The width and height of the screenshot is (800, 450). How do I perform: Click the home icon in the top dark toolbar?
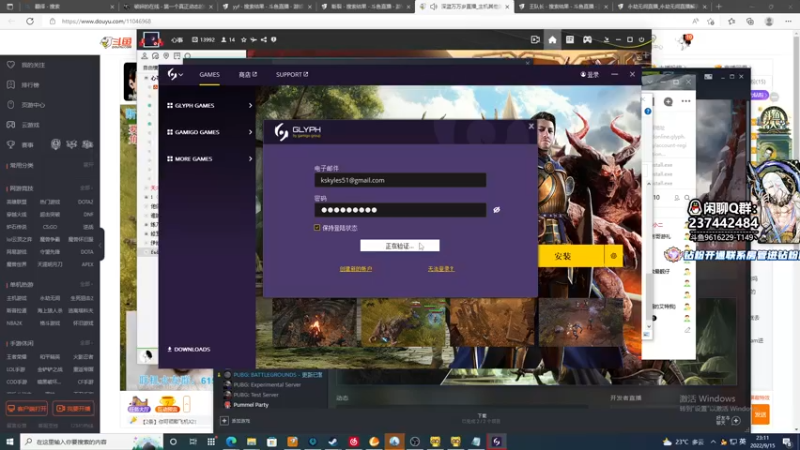552,40
